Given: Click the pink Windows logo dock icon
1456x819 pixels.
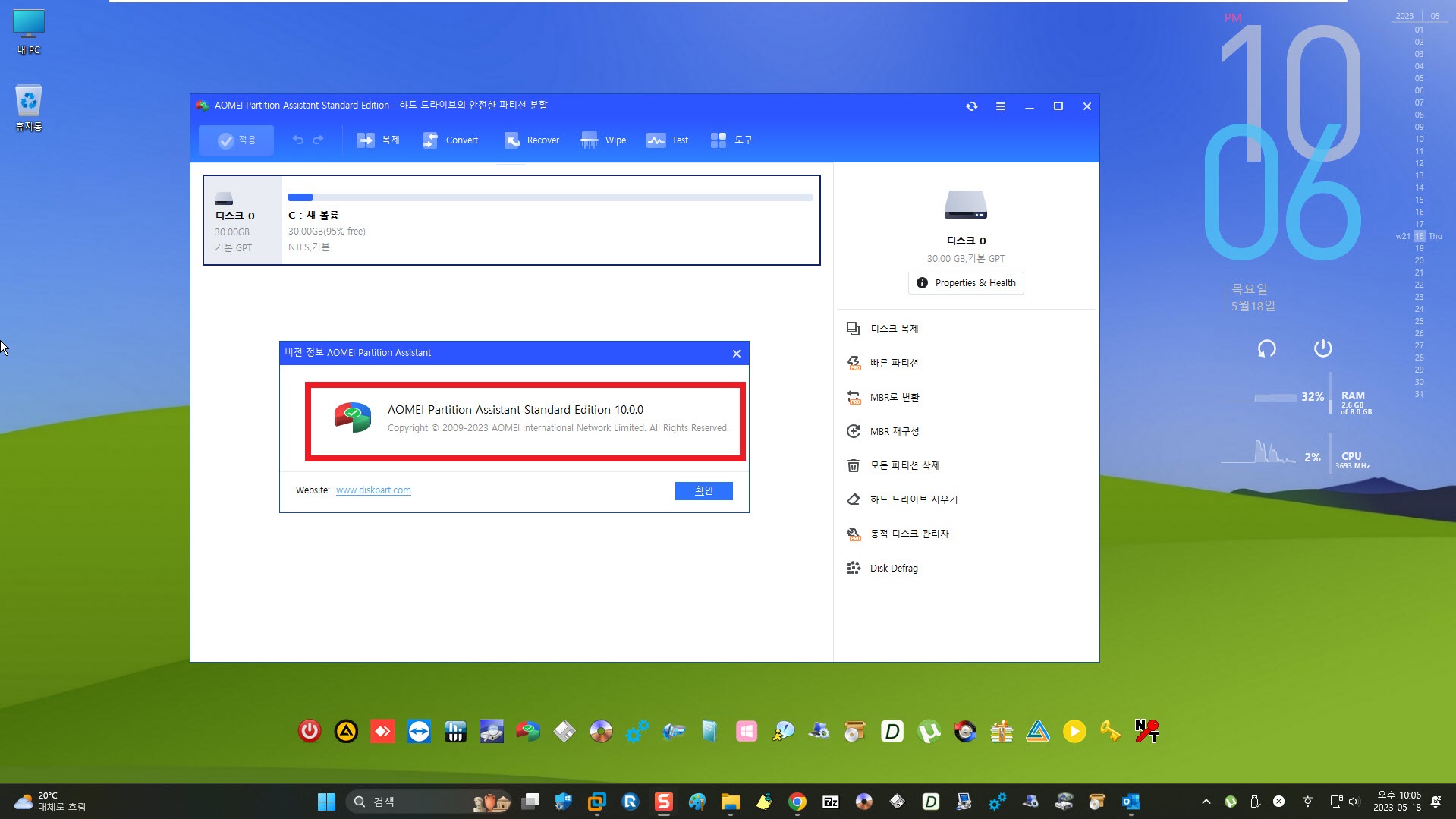Looking at the screenshot, I should point(747,732).
